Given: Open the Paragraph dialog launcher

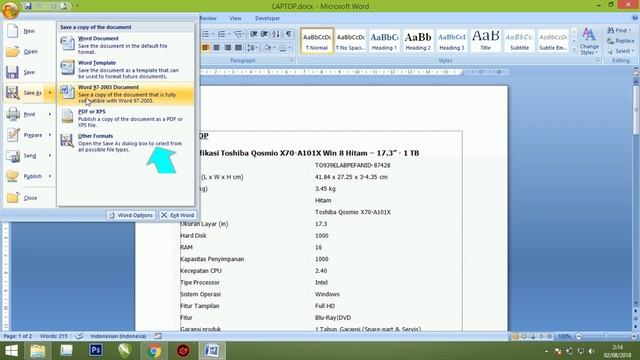Looking at the screenshot, I should pos(292,60).
